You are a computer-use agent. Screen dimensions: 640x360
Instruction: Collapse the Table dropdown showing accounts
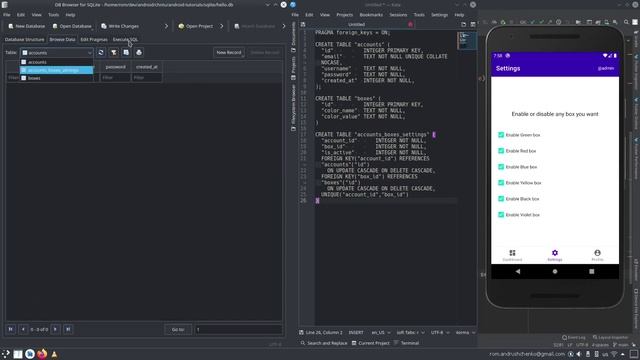(x=57, y=53)
